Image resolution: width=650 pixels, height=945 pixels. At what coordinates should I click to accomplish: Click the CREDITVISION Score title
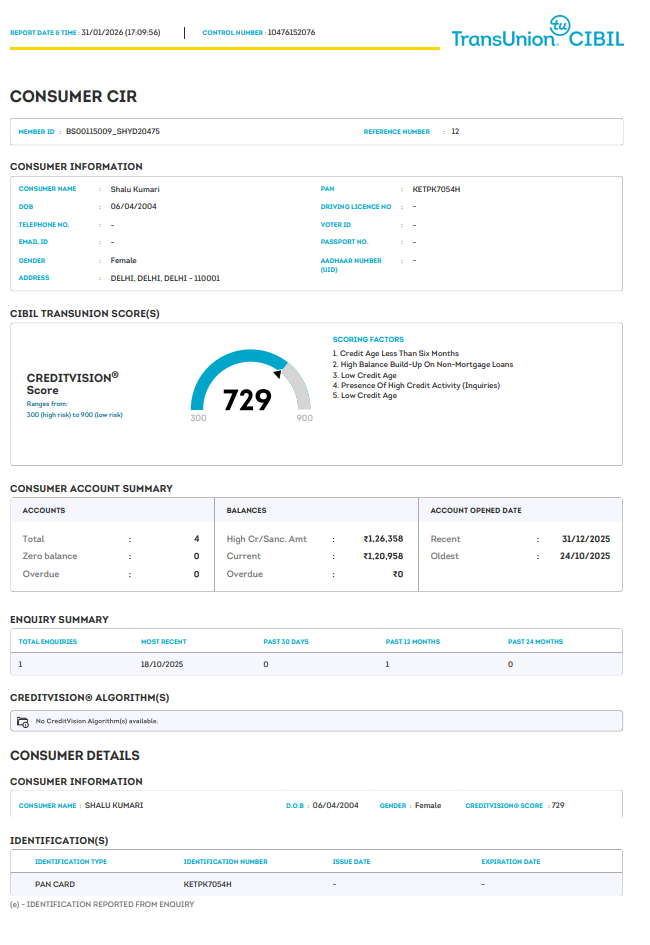(72, 384)
